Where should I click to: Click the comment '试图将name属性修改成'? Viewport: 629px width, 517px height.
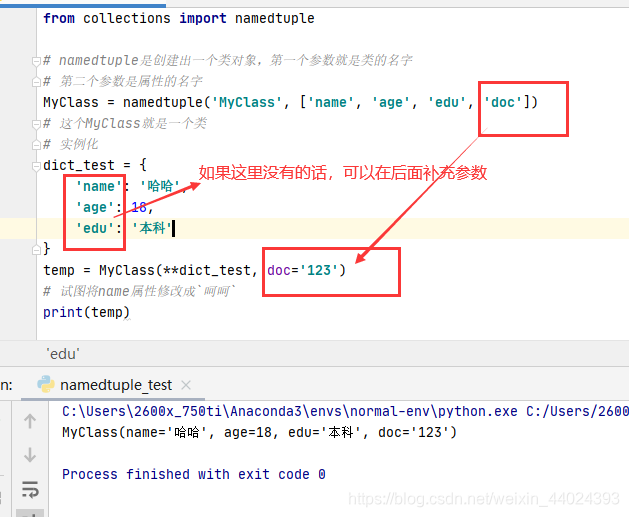pos(140,291)
